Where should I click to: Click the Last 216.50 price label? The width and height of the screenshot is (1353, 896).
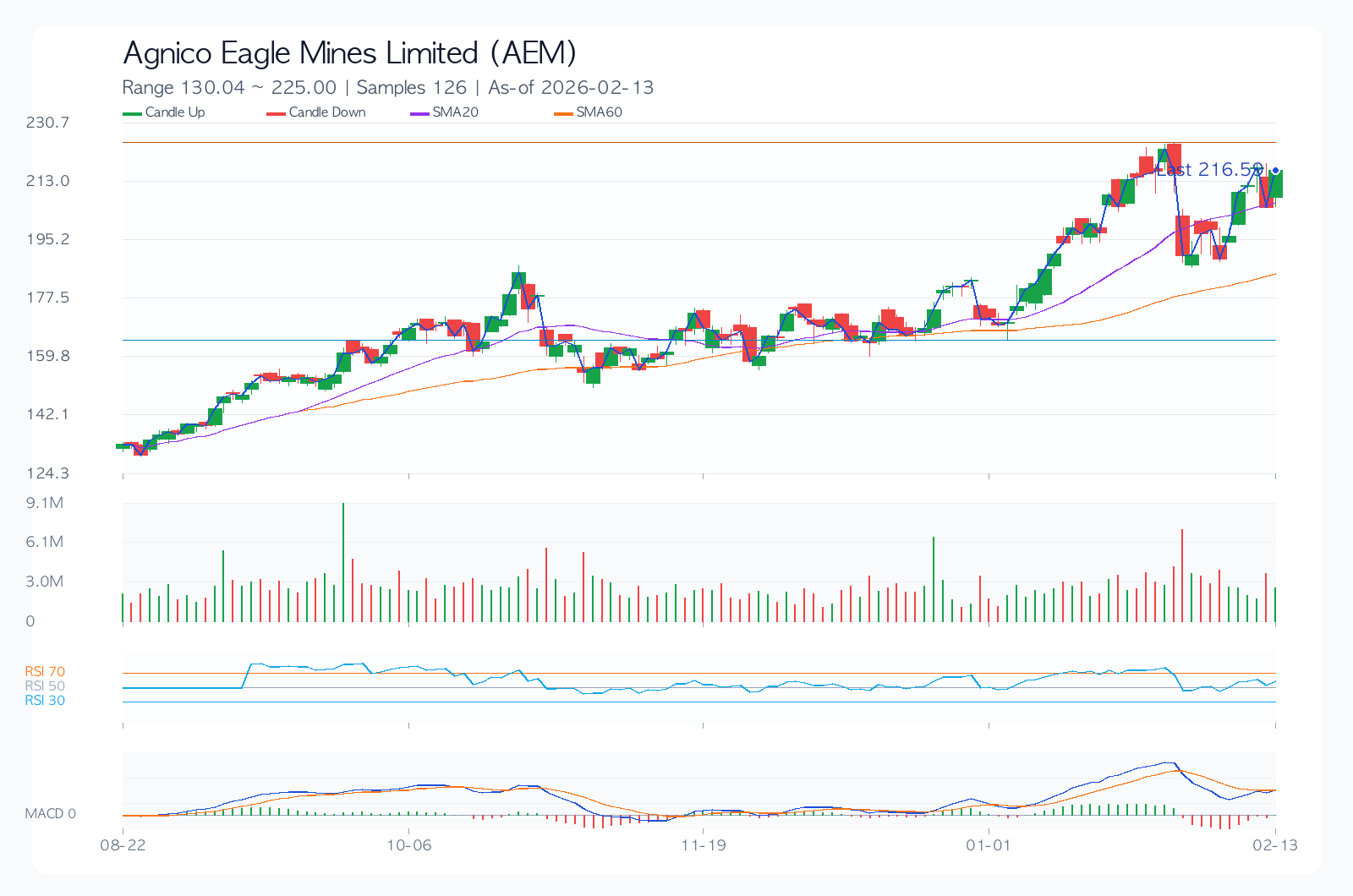coord(1209,170)
